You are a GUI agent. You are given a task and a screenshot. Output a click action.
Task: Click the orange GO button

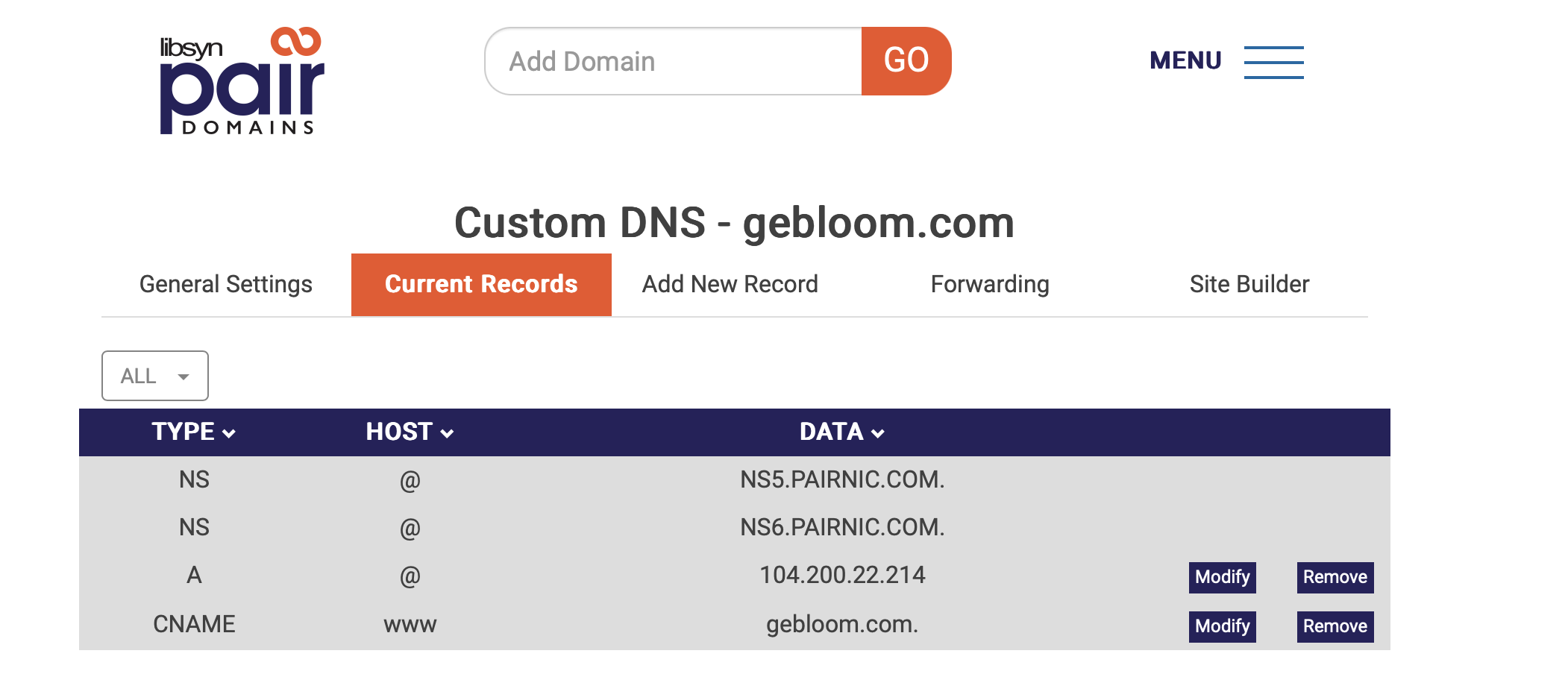pyautogui.click(x=906, y=61)
